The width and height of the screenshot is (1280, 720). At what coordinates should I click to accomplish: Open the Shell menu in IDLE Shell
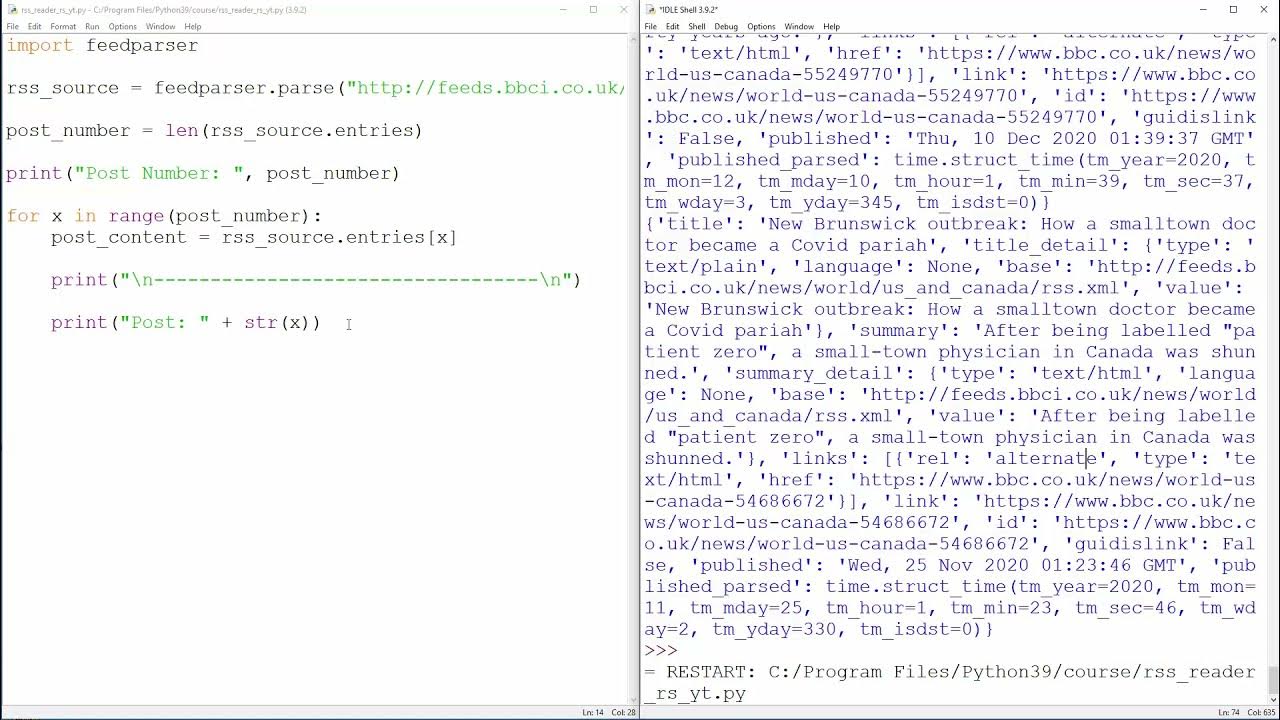point(697,26)
